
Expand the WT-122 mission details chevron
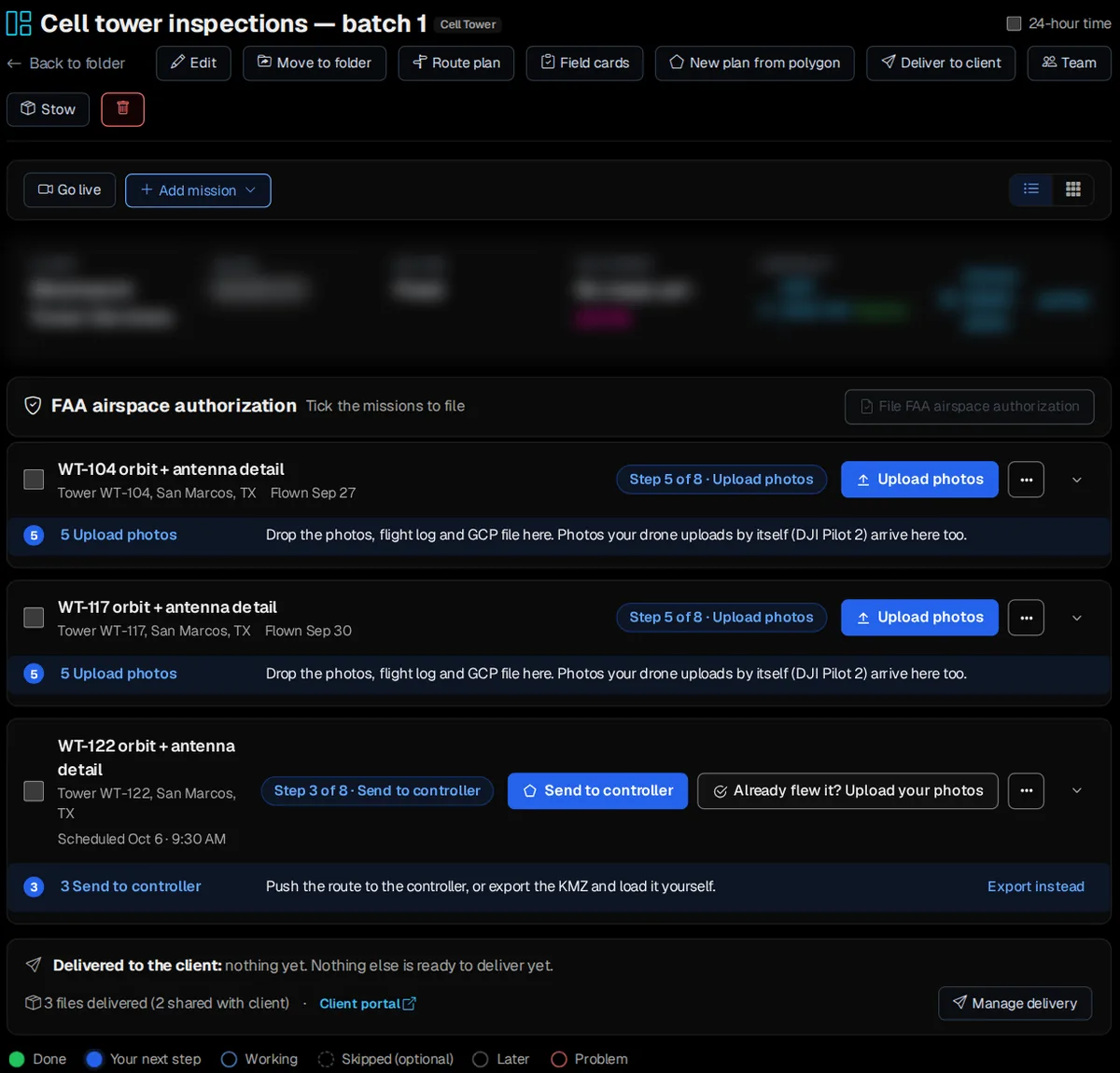coord(1077,791)
